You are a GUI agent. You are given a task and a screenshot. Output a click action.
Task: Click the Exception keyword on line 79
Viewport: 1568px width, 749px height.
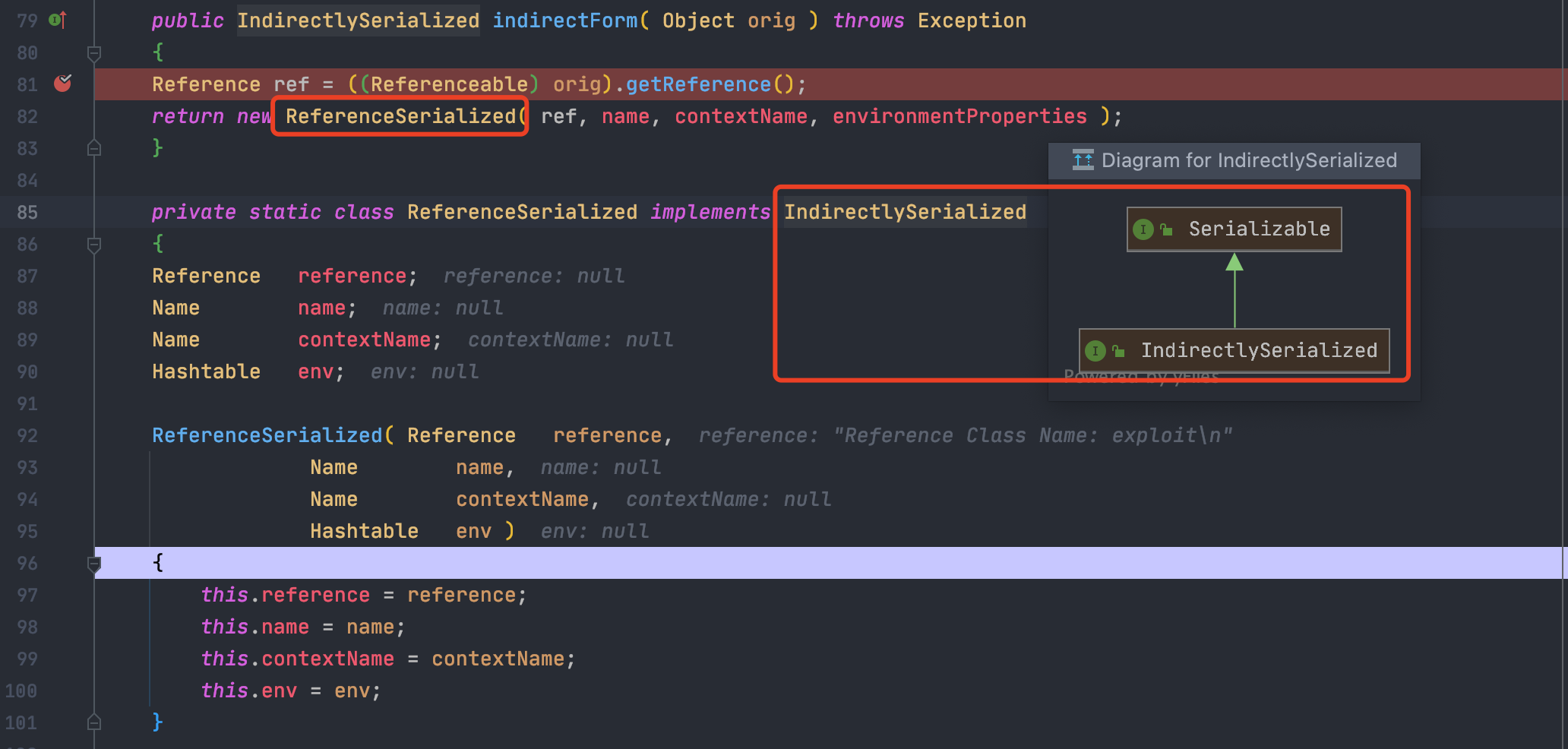[972, 21]
